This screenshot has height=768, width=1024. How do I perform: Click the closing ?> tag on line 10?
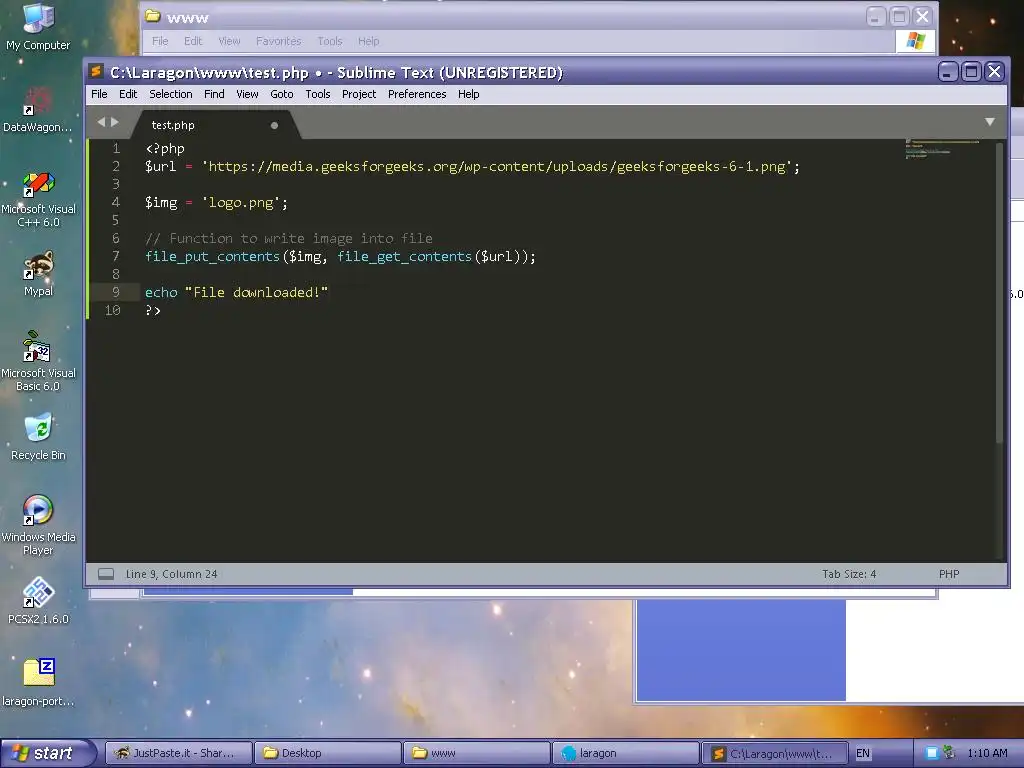pos(153,310)
